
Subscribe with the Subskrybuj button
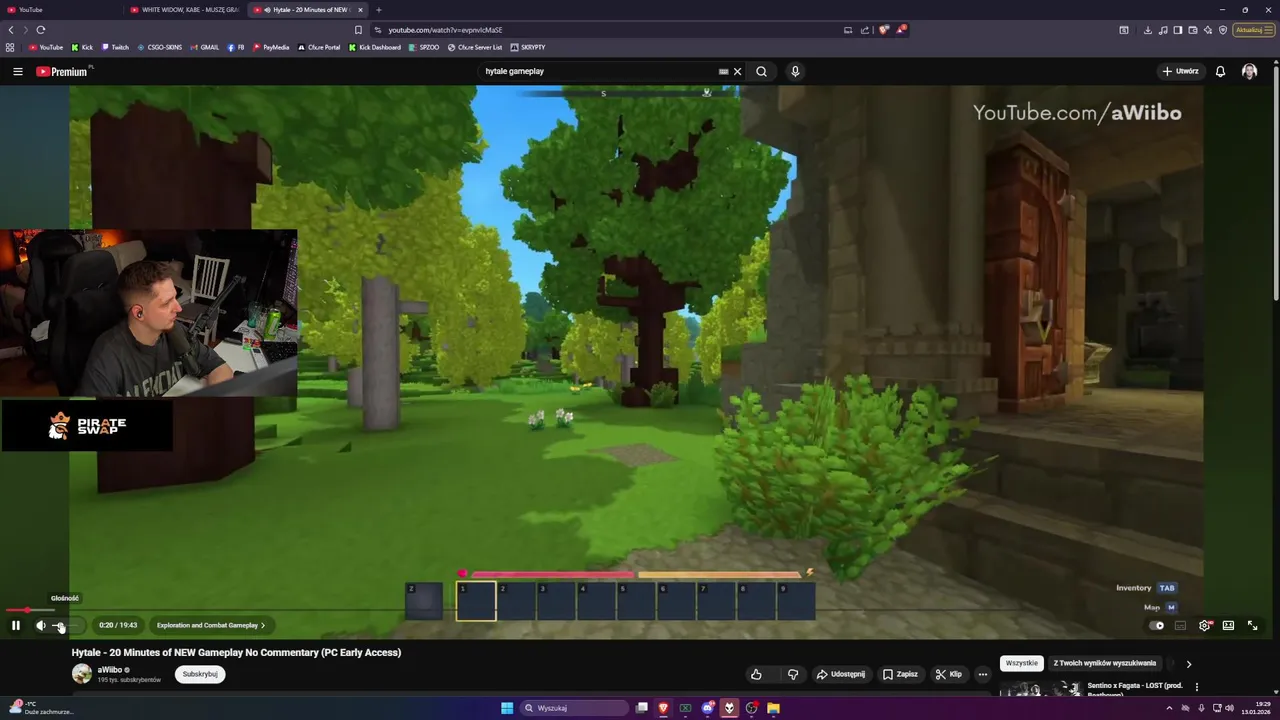[200, 674]
